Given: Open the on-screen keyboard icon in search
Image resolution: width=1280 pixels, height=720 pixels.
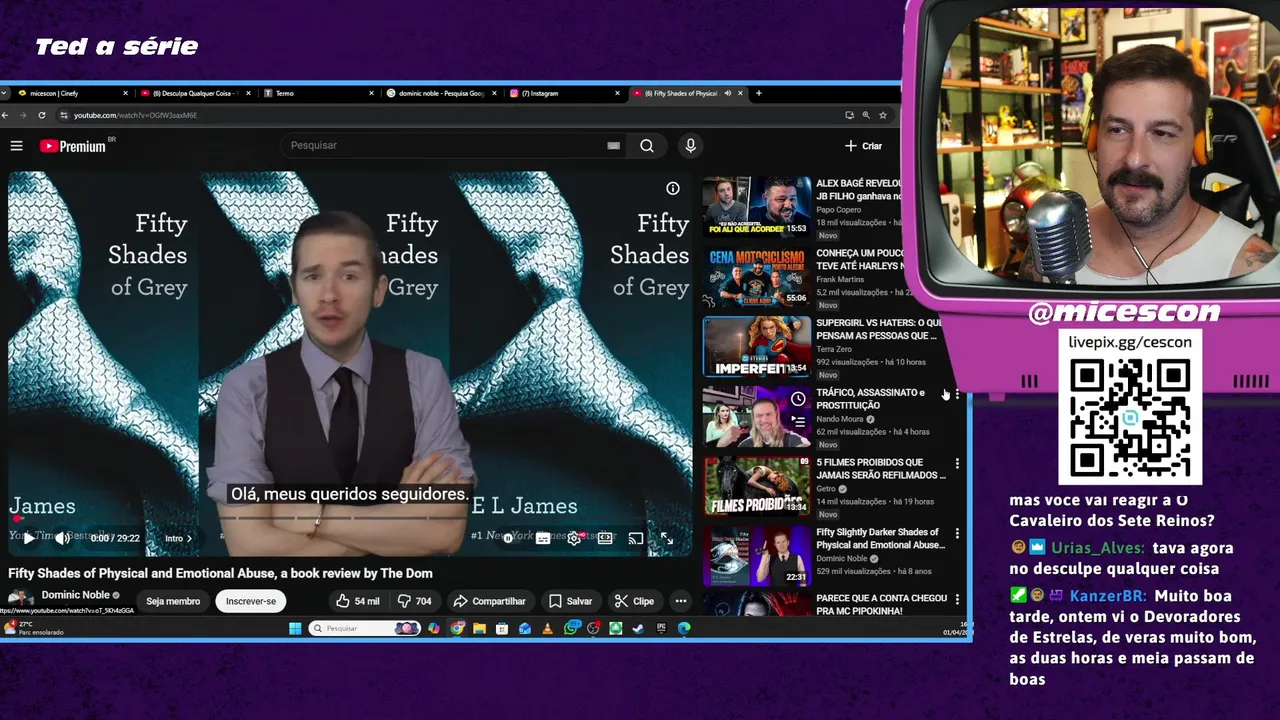Looking at the screenshot, I should pyautogui.click(x=613, y=146).
